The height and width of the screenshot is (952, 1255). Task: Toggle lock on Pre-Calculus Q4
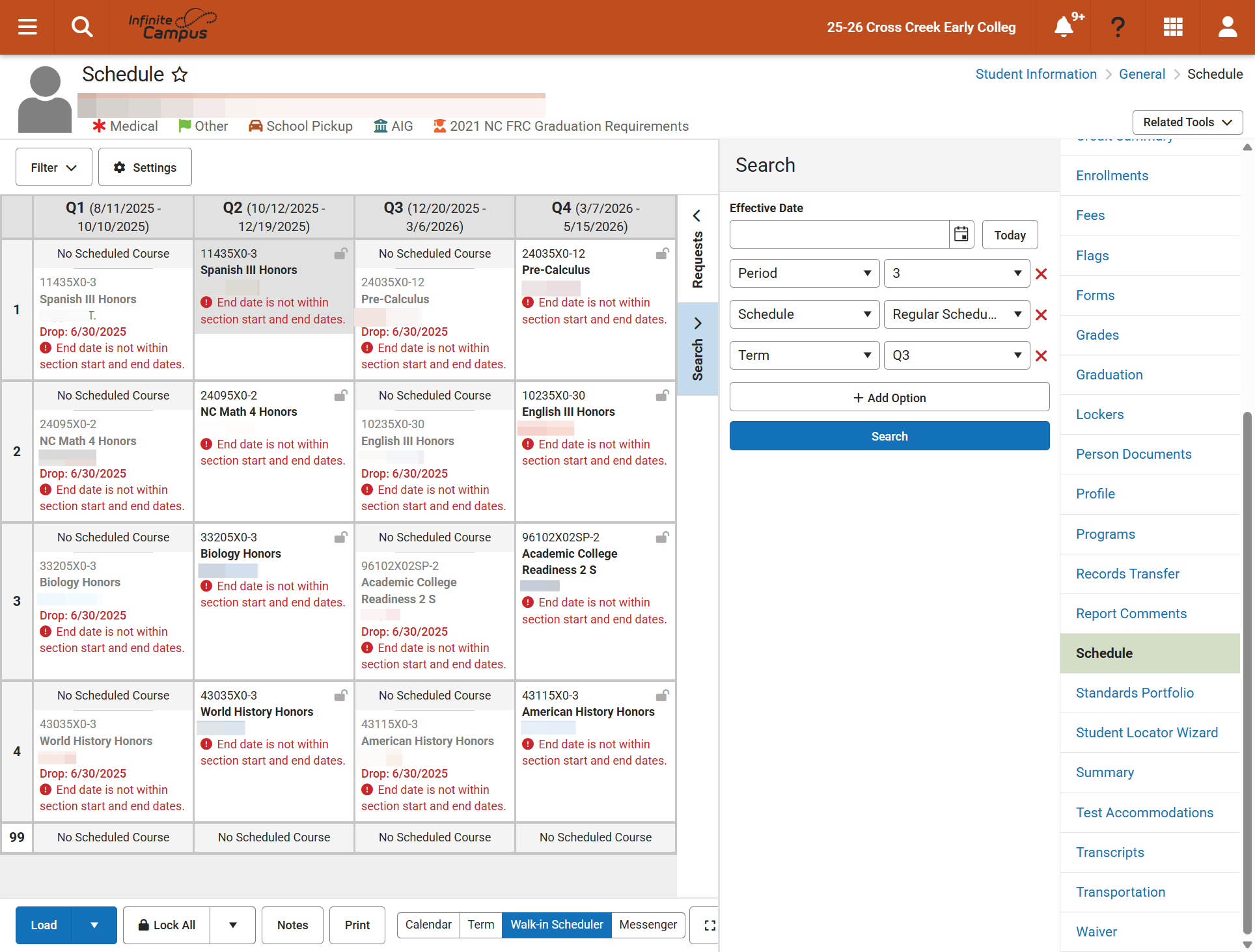[x=662, y=254]
